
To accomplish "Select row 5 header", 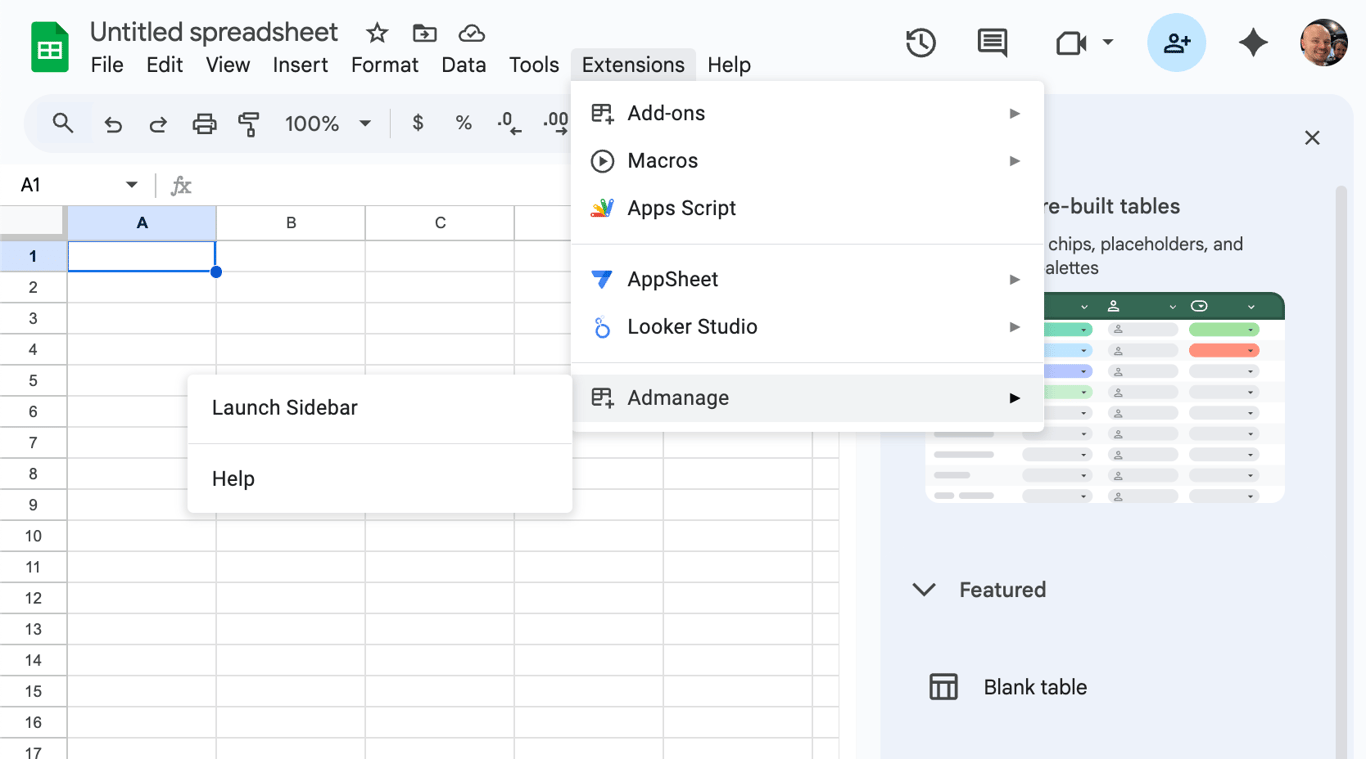I will click(x=33, y=380).
